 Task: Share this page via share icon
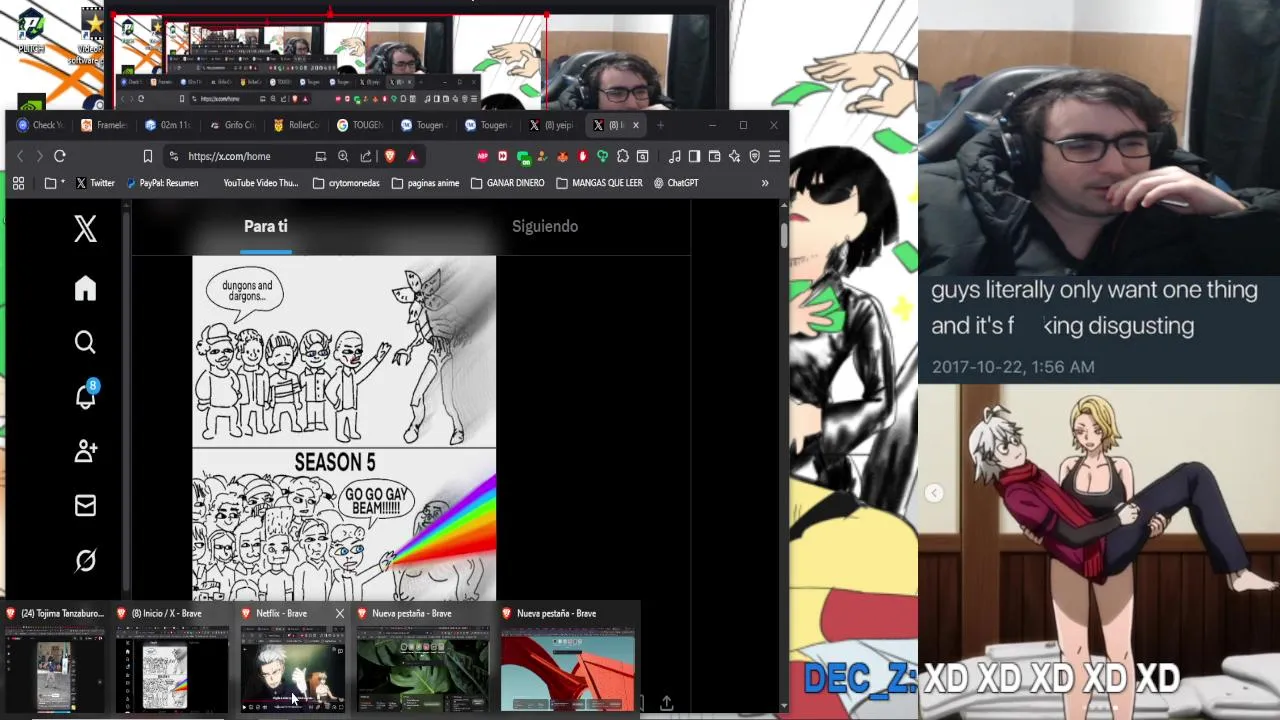click(x=366, y=156)
